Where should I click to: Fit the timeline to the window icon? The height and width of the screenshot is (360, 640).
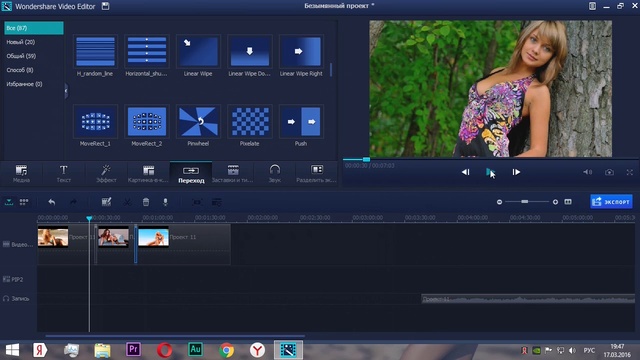pos(568,202)
